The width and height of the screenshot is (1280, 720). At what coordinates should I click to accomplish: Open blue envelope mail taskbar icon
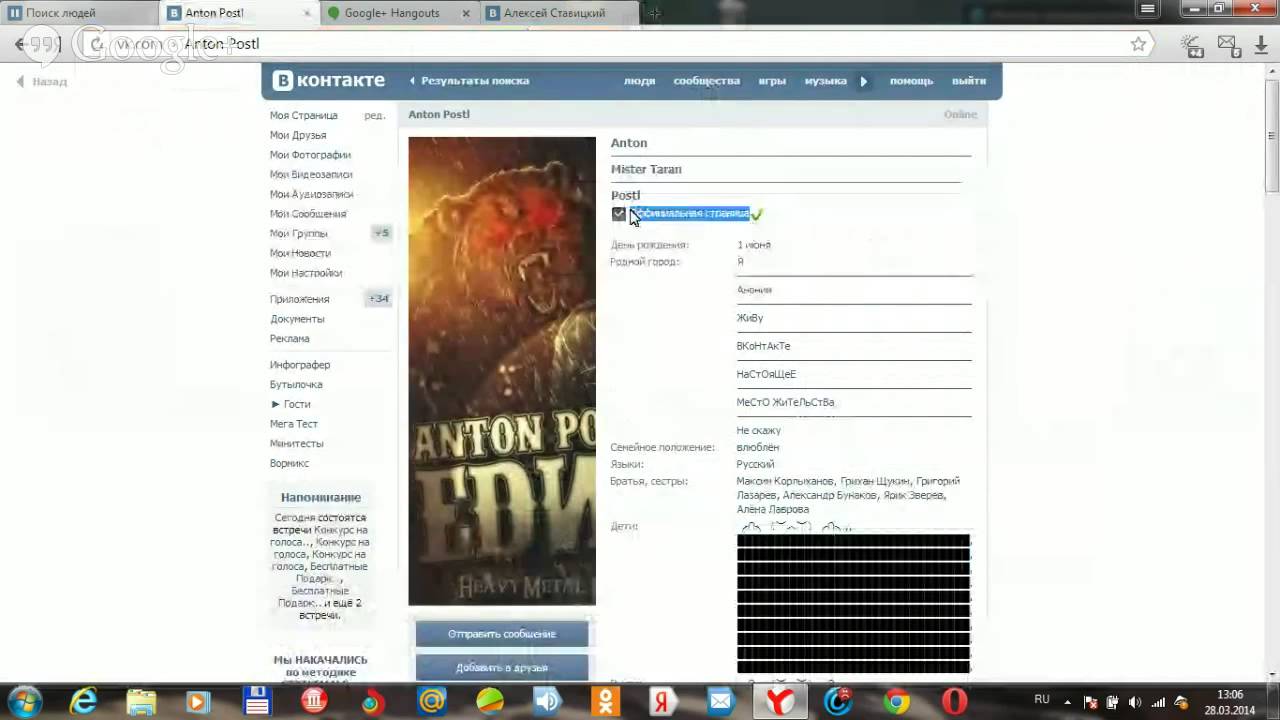pyautogui.click(x=720, y=701)
